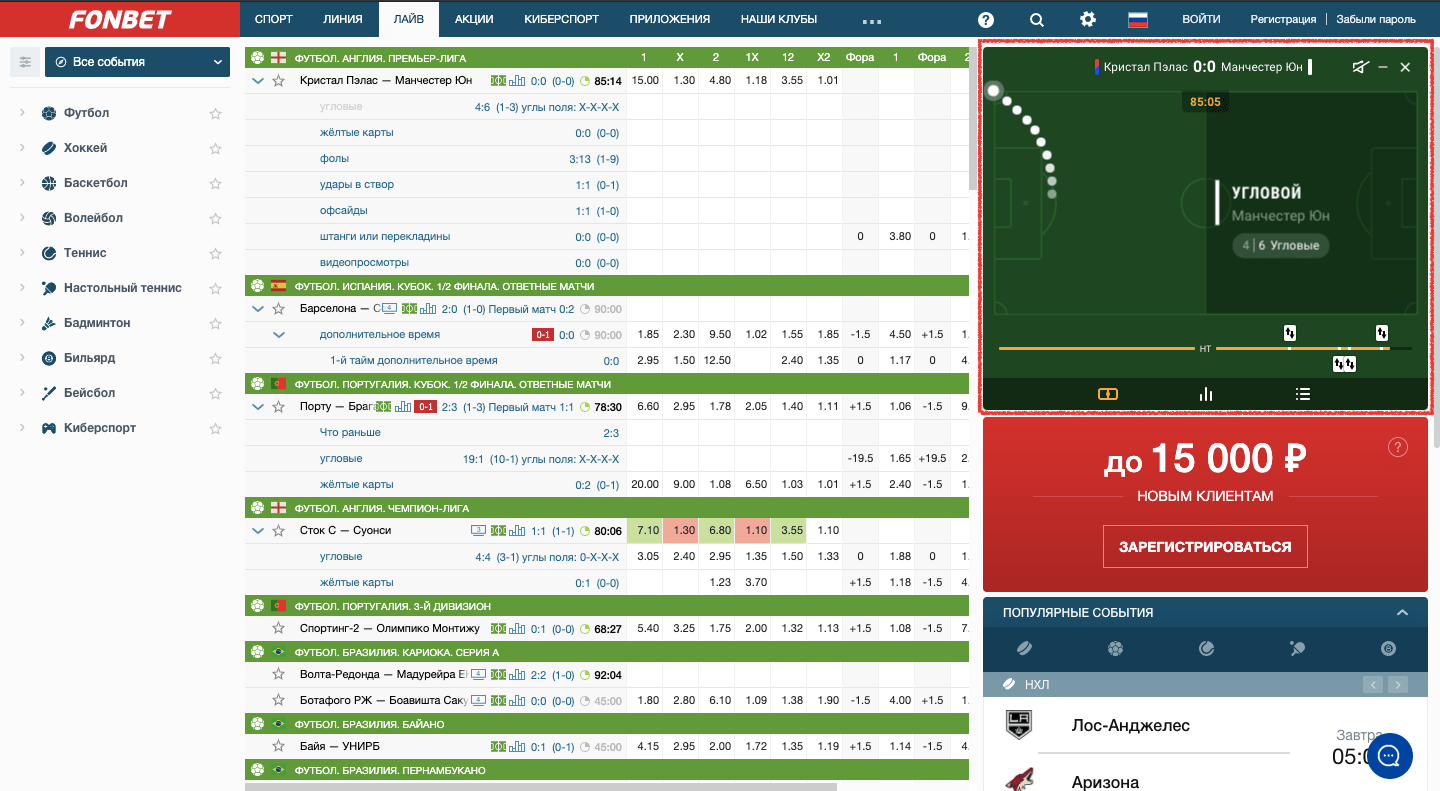Select hockey icon in Популярные события
The image size is (1440, 791).
(x=1024, y=649)
